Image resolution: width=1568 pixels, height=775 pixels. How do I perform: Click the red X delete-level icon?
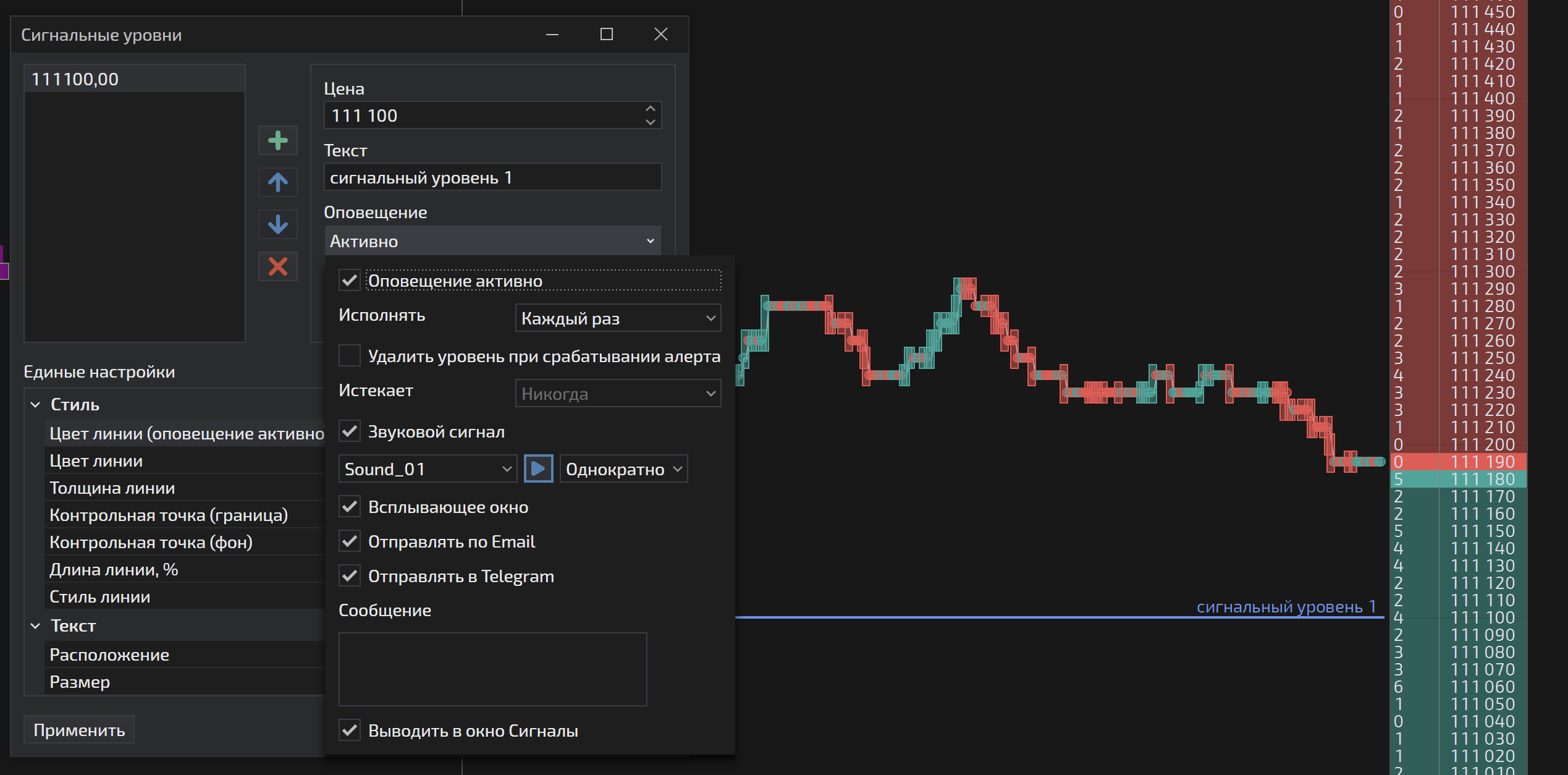[277, 266]
